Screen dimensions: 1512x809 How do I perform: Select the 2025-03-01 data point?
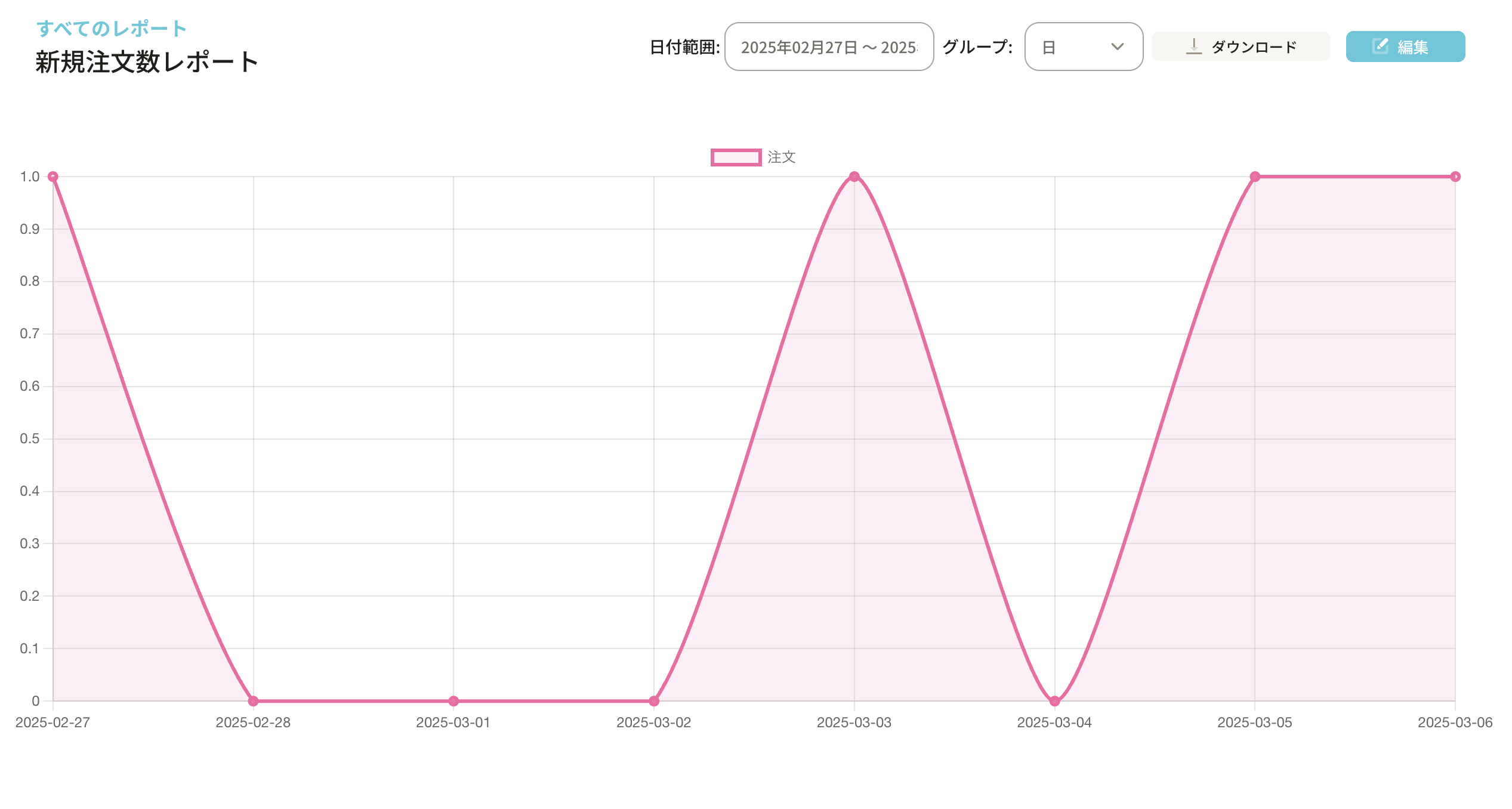tap(453, 701)
